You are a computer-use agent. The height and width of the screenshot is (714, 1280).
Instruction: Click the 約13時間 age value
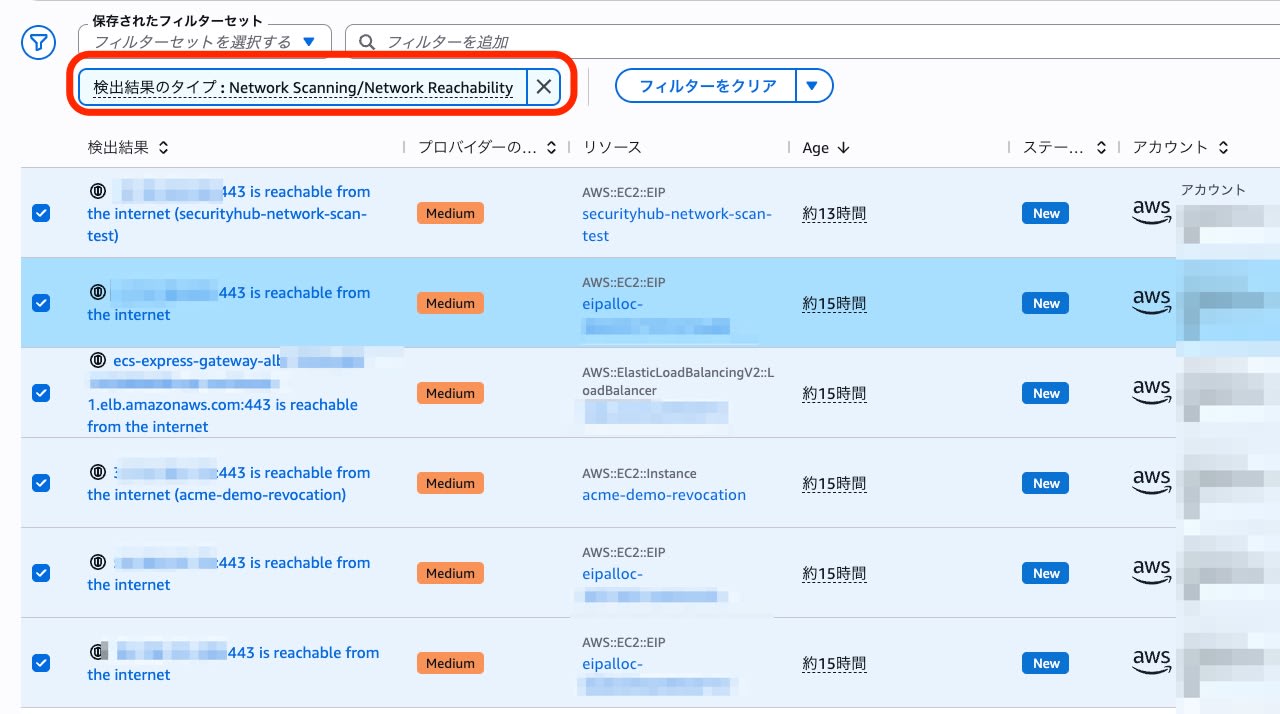point(834,213)
